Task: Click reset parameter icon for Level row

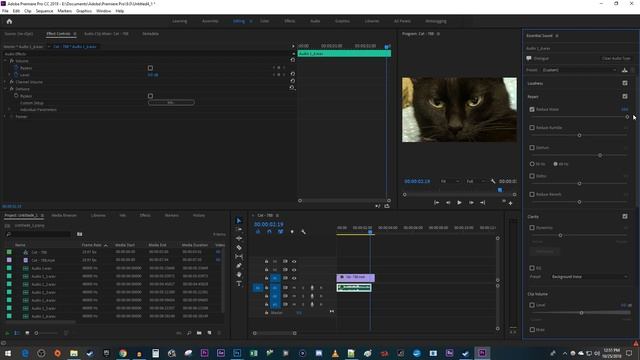Action: [293, 74]
